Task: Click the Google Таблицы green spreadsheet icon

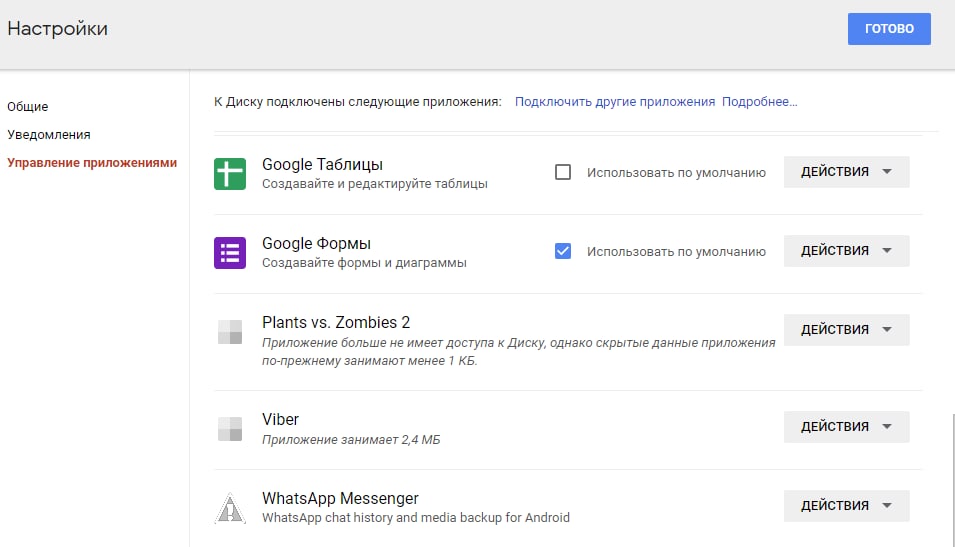Action: 230,174
